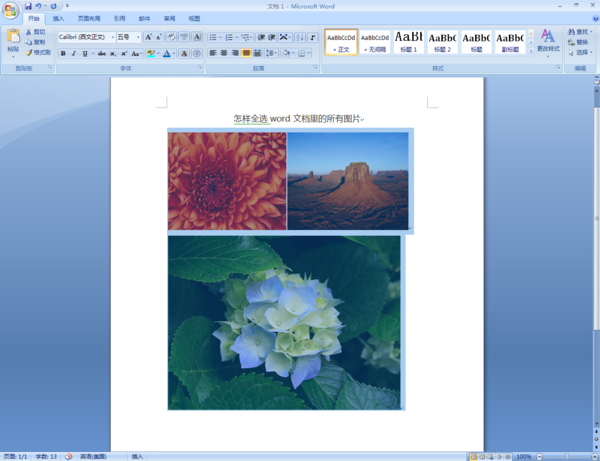
Task: Toggle character shading A icon
Action: [184, 54]
